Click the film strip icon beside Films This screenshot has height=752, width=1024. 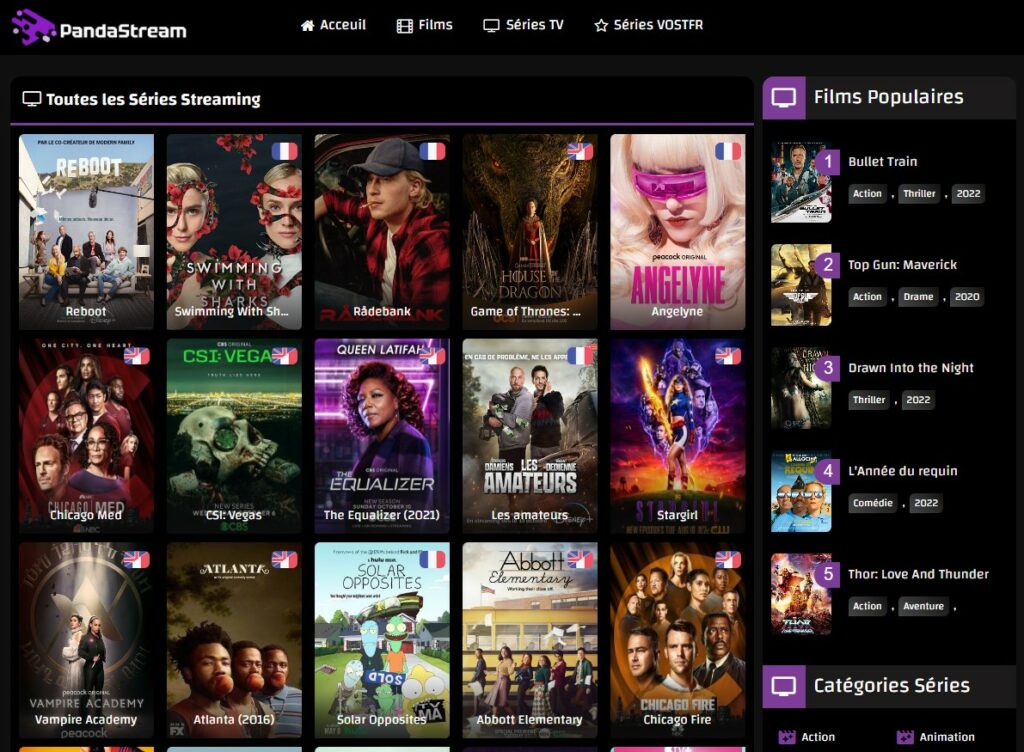[405, 26]
